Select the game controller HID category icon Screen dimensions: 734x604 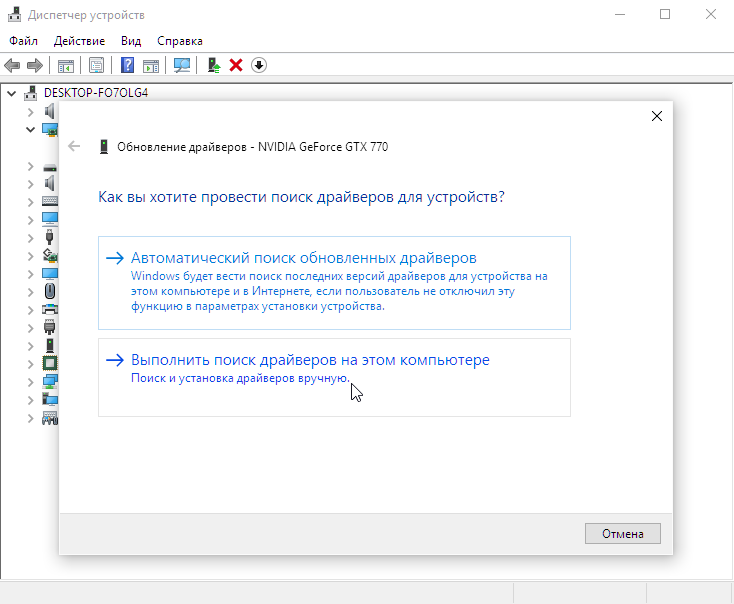pos(50,418)
